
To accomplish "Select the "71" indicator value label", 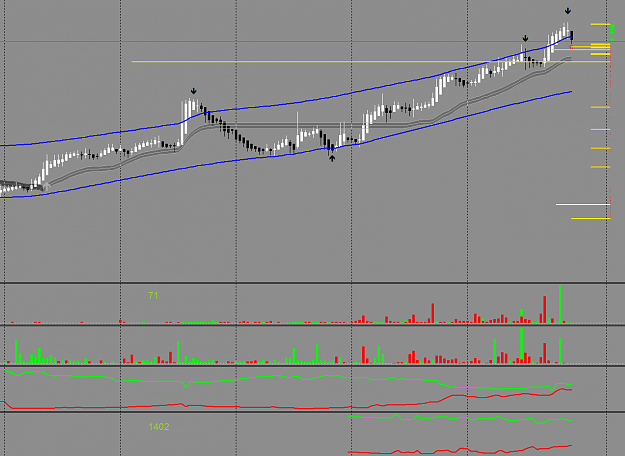I will (x=153, y=295).
